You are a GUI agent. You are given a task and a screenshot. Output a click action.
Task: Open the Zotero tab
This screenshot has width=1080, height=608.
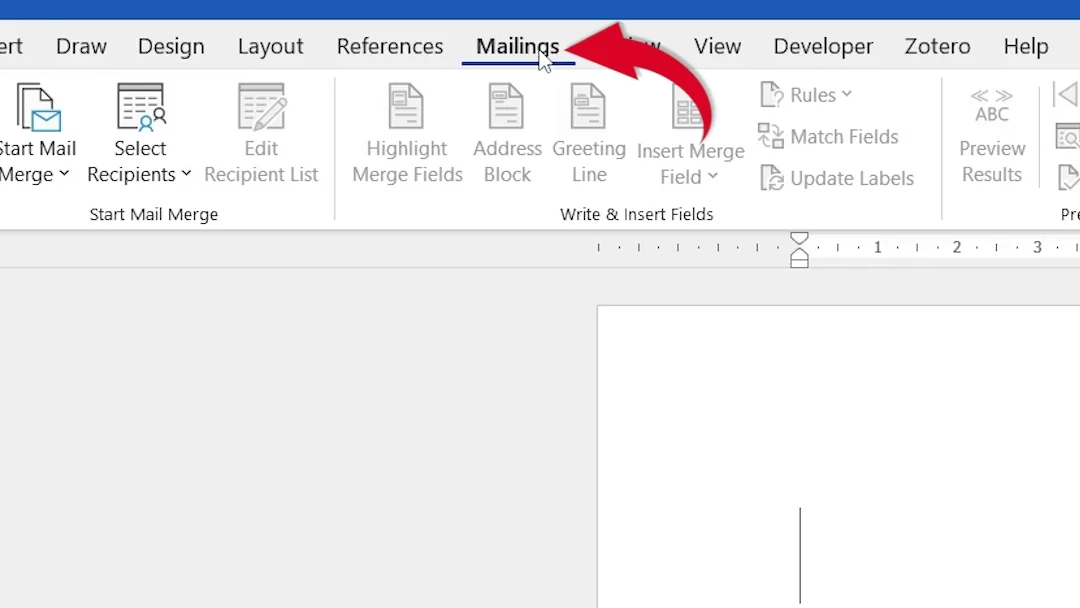(937, 46)
